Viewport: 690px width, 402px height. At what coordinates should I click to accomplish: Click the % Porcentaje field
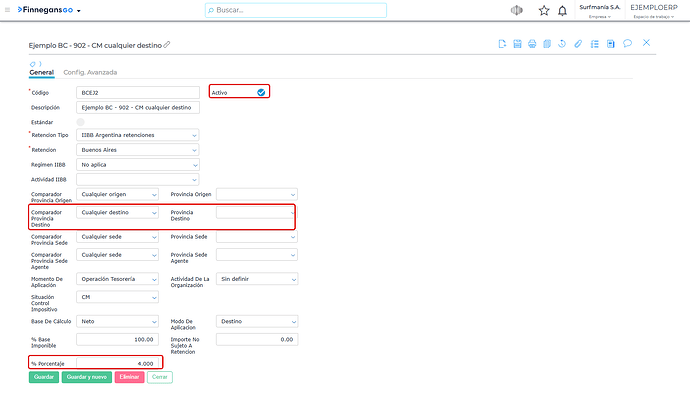pyautogui.click(x=117, y=363)
